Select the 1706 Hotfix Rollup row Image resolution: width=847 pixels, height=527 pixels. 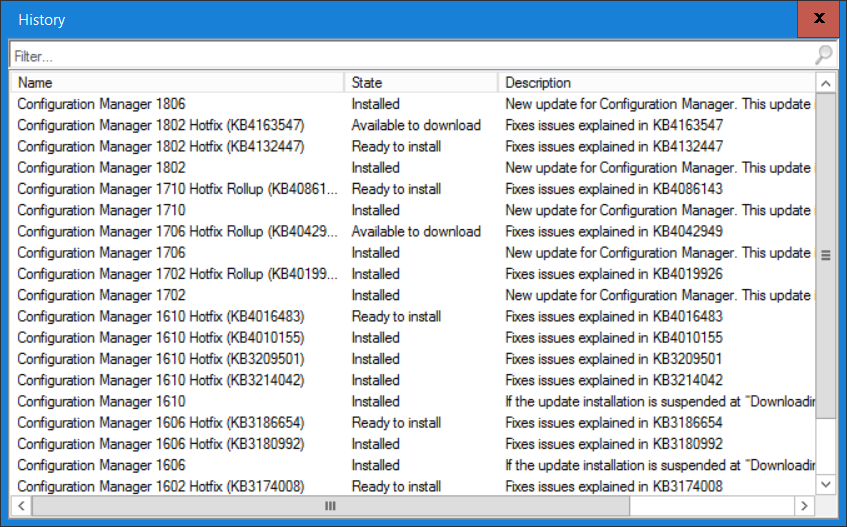pyautogui.click(x=413, y=231)
